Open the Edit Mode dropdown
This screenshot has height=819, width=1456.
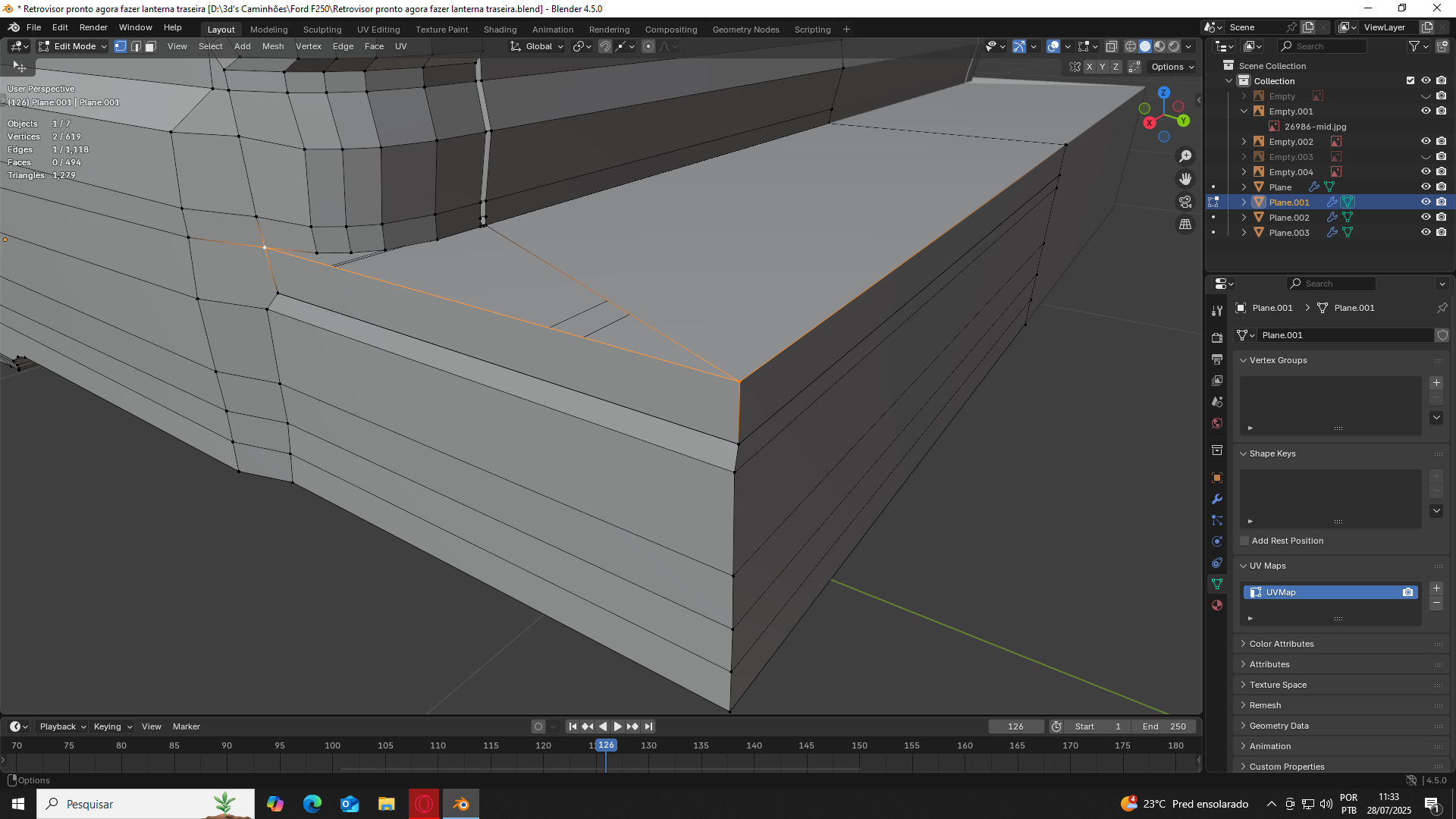tap(74, 46)
